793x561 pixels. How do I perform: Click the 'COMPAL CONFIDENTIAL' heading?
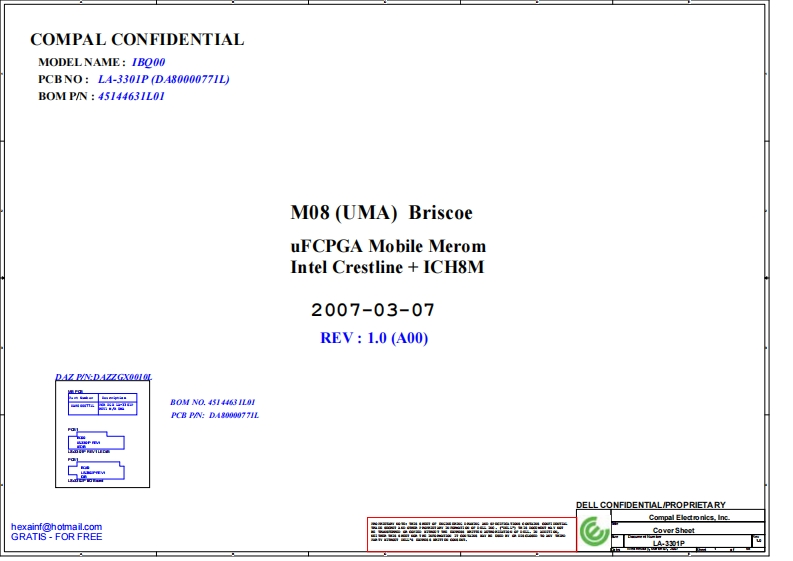click(x=137, y=39)
